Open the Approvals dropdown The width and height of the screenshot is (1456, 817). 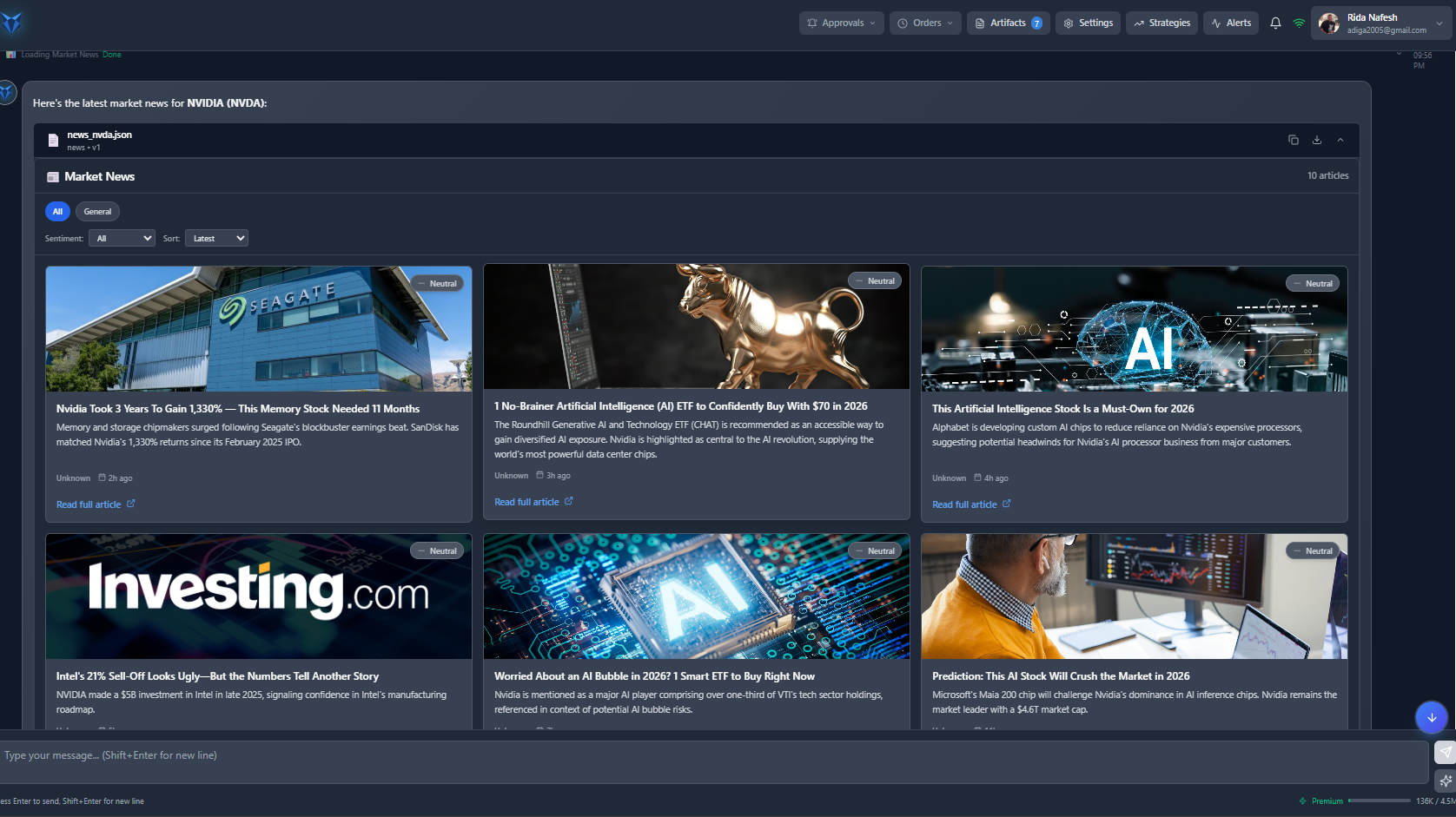click(841, 23)
